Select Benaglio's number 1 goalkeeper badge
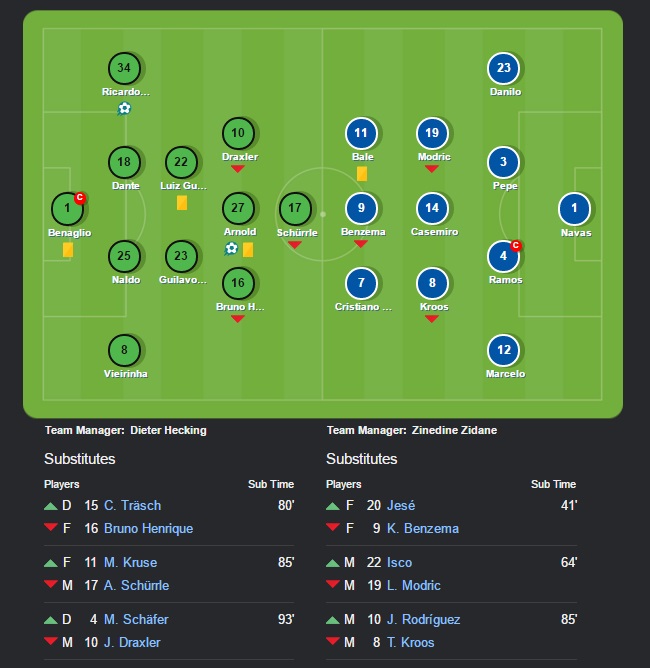This screenshot has width=650, height=668. point(67,209)
